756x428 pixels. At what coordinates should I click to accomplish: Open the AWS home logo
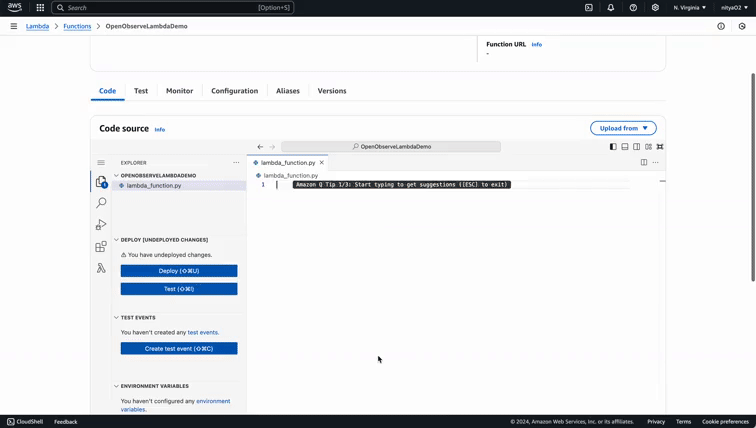coord(14,7)
